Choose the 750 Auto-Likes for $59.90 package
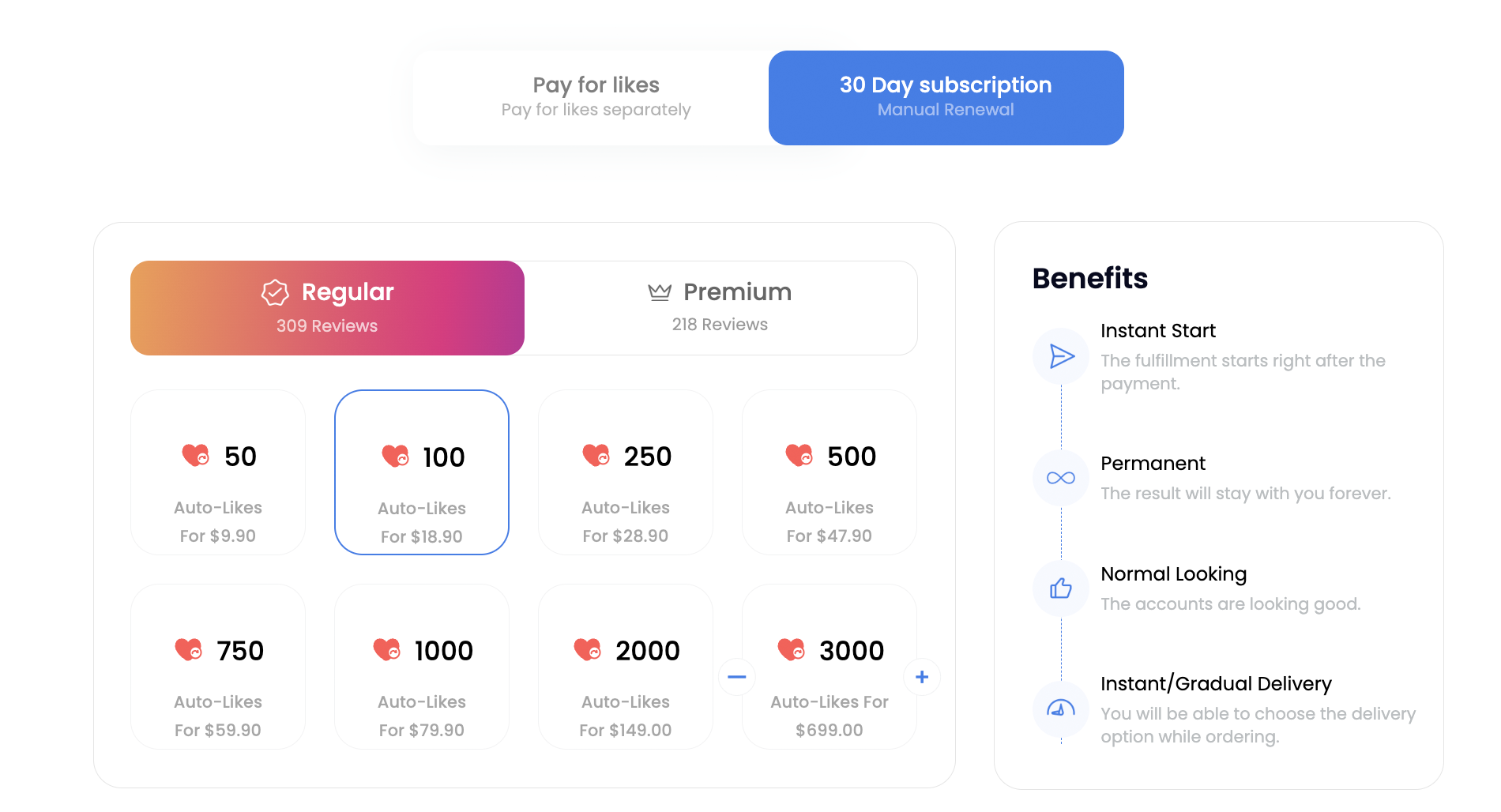Screen dimensions: 1501x812 click(x=218, y=667)
